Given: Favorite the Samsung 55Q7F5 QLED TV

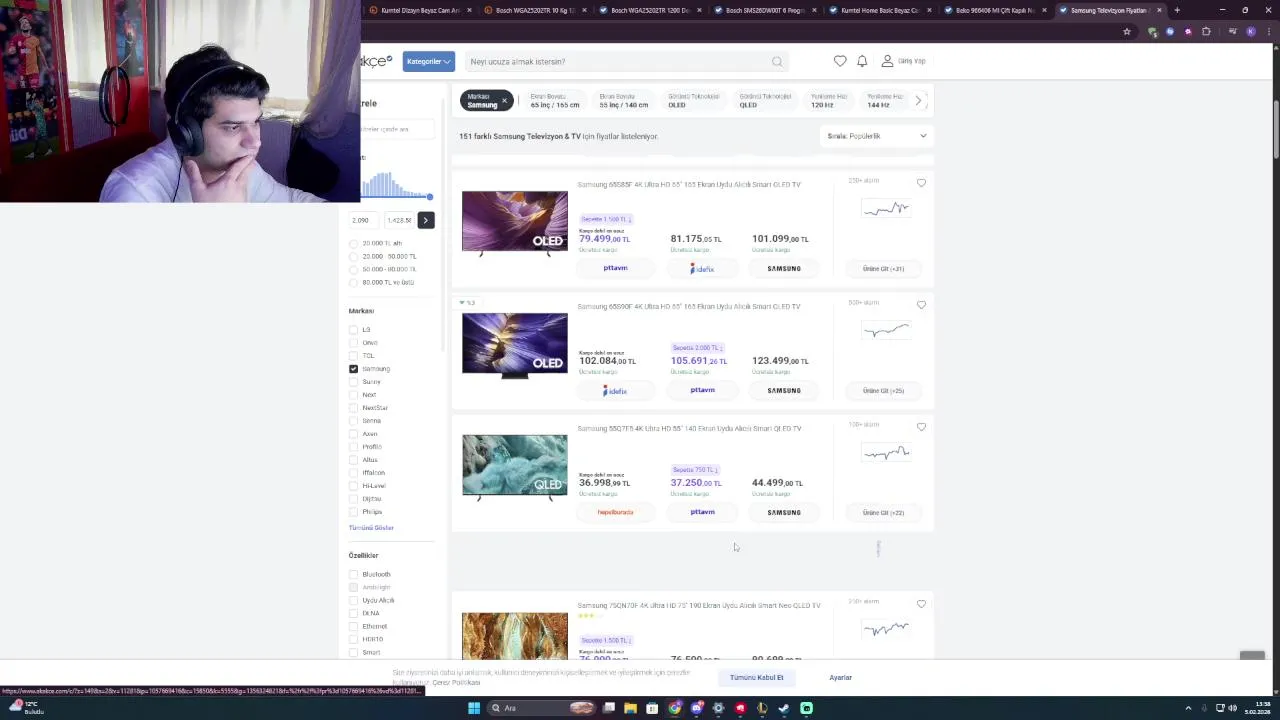Looking at the screenshot, I should click(921, 427).
